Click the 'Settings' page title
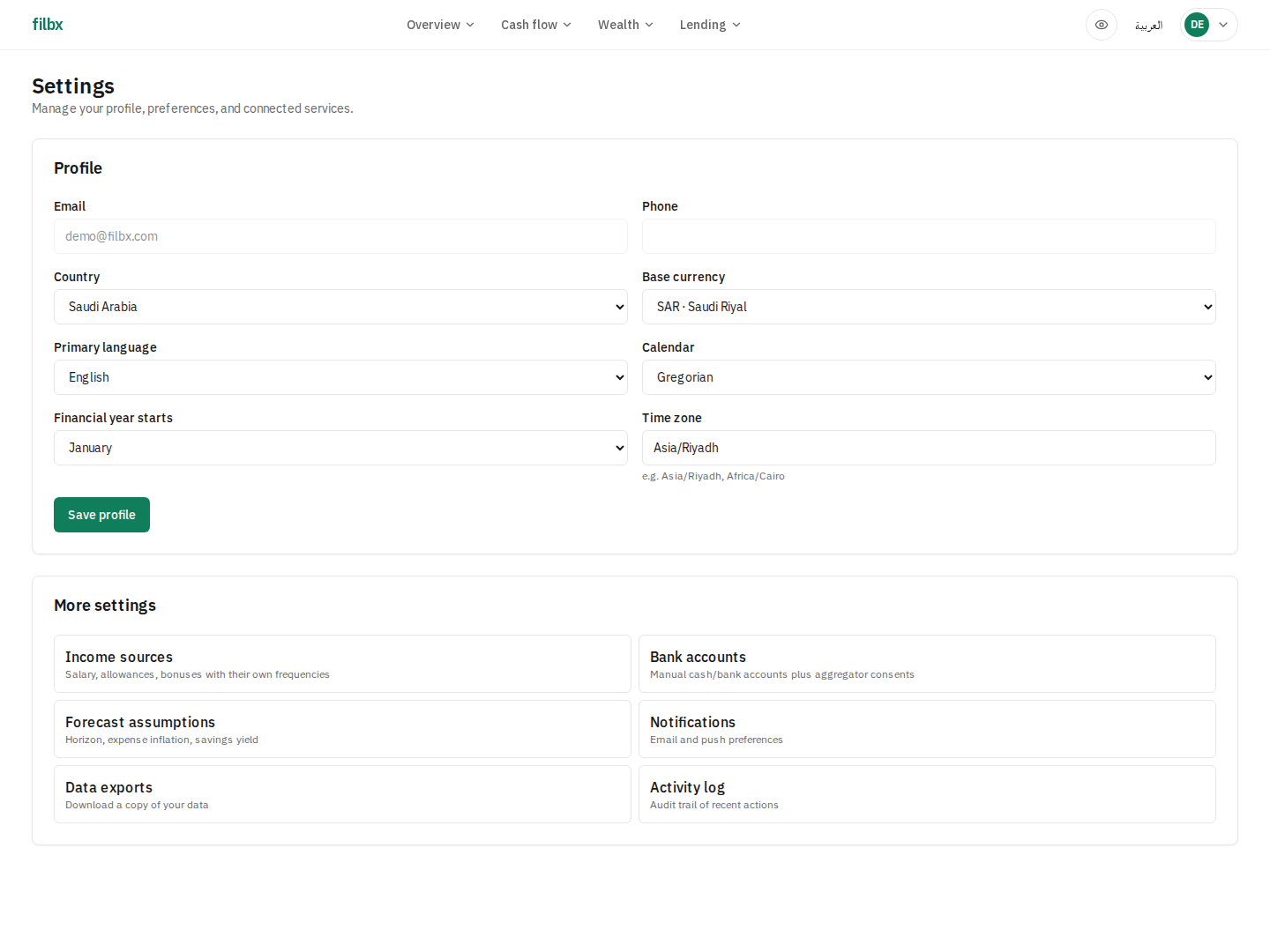The height and width of the screenshot is (952, 1270). [x=73, y=86]
